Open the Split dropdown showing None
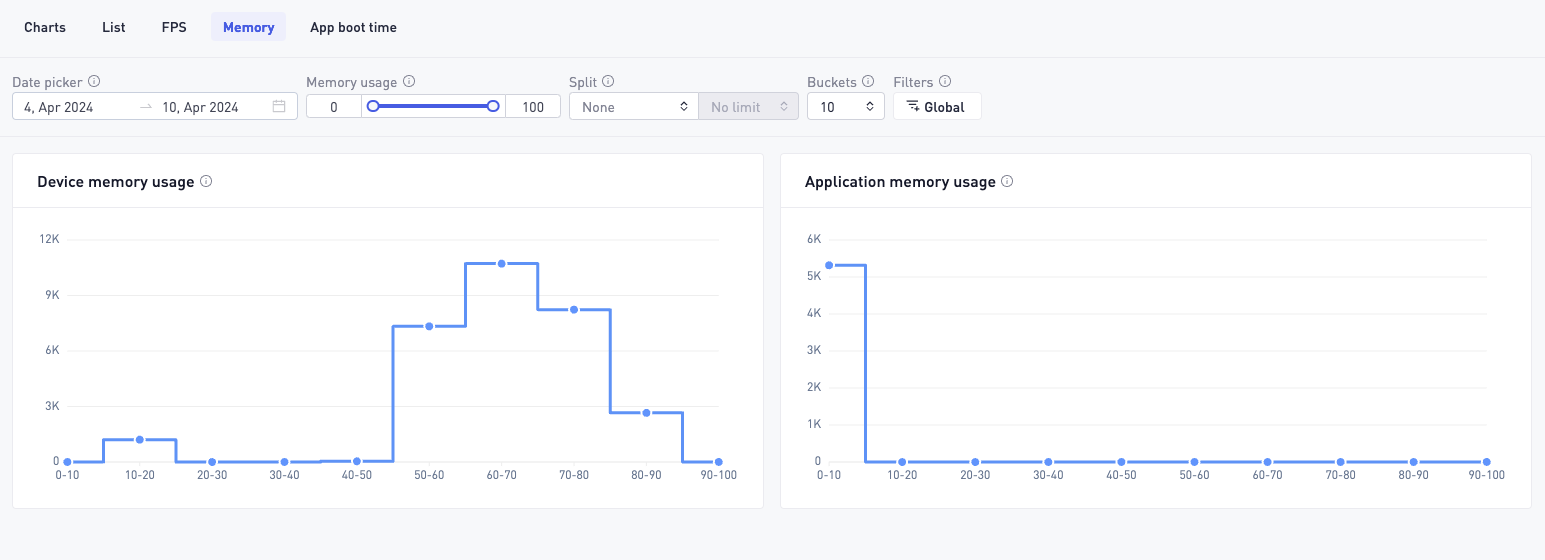1545x560 pixels. click(x=634, y=106)
